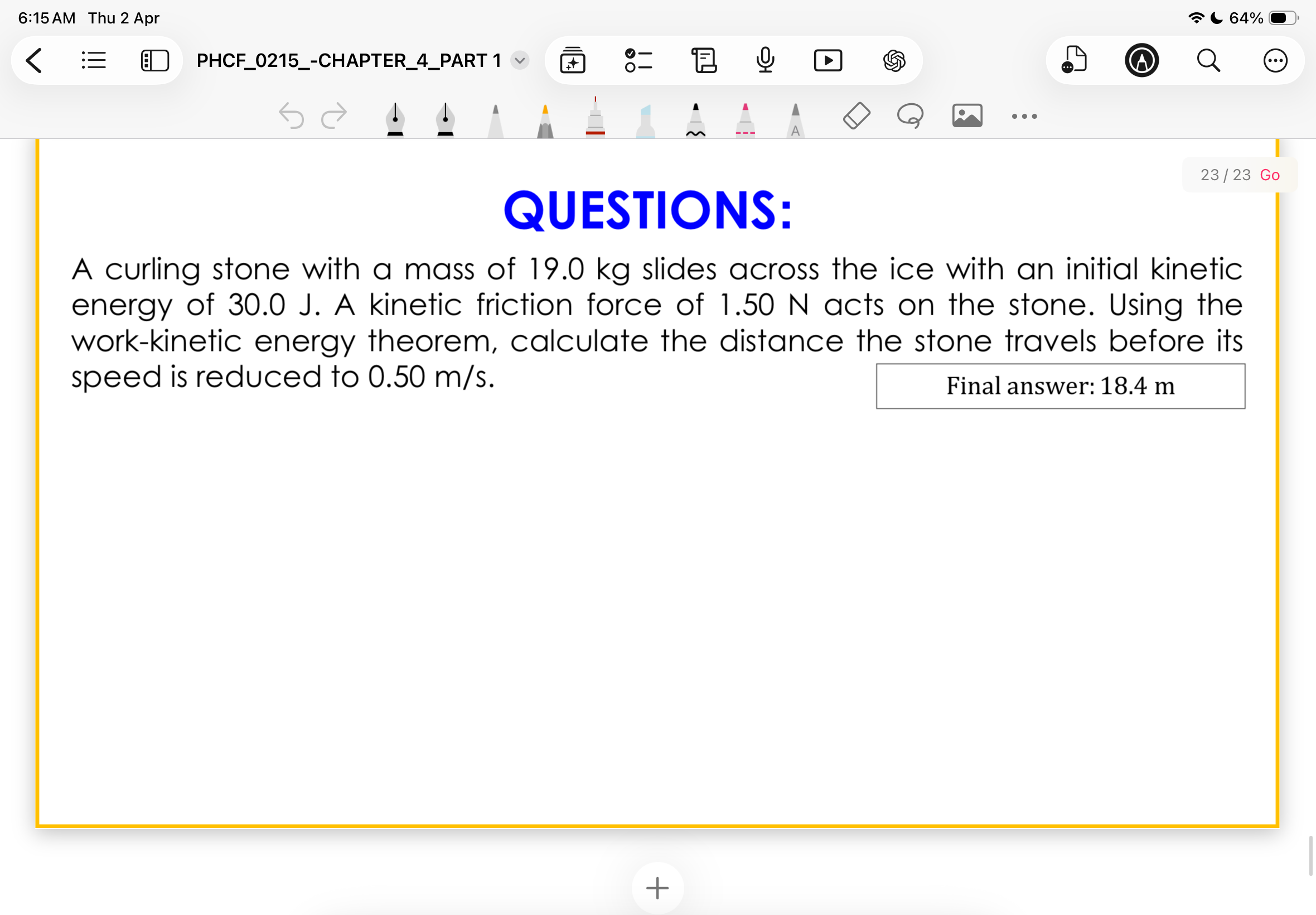Toggle the read-only pen mode circle
This screenshot has width=1316, height=915.
pos(1141,60)
